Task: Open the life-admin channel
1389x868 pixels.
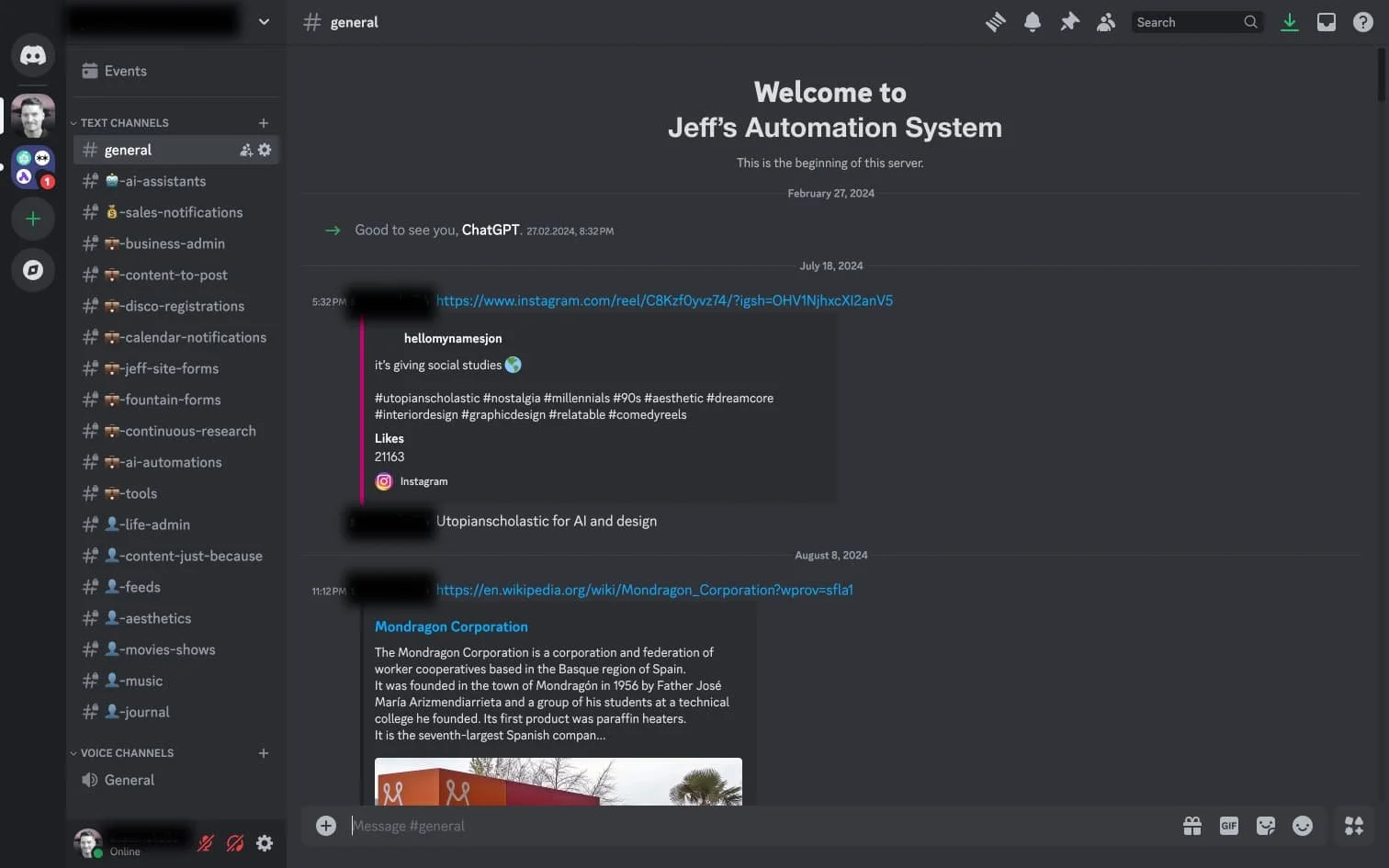Action: [176, 524]
